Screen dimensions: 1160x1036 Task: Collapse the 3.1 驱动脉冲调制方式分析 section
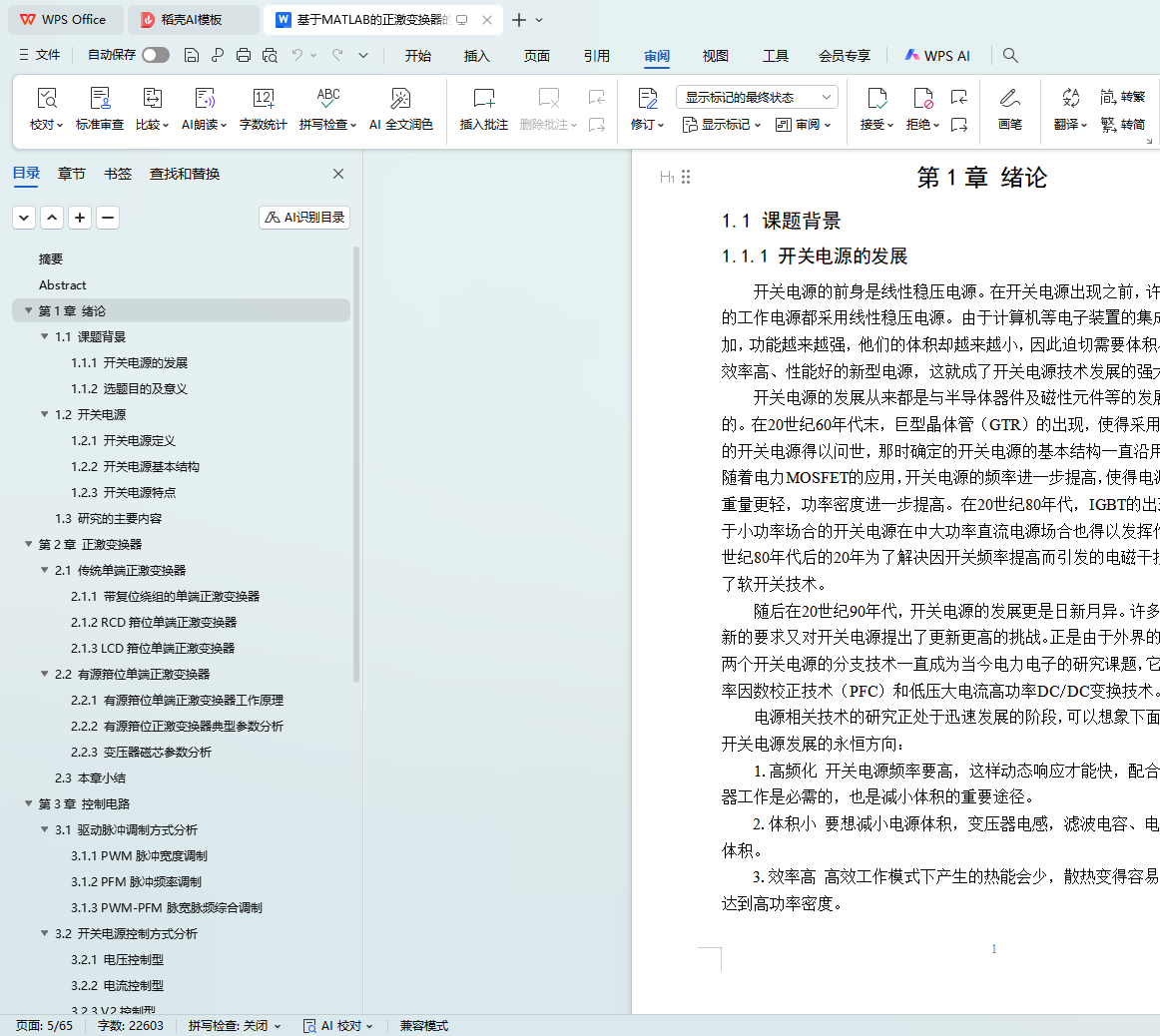click(x=45, y=829)
